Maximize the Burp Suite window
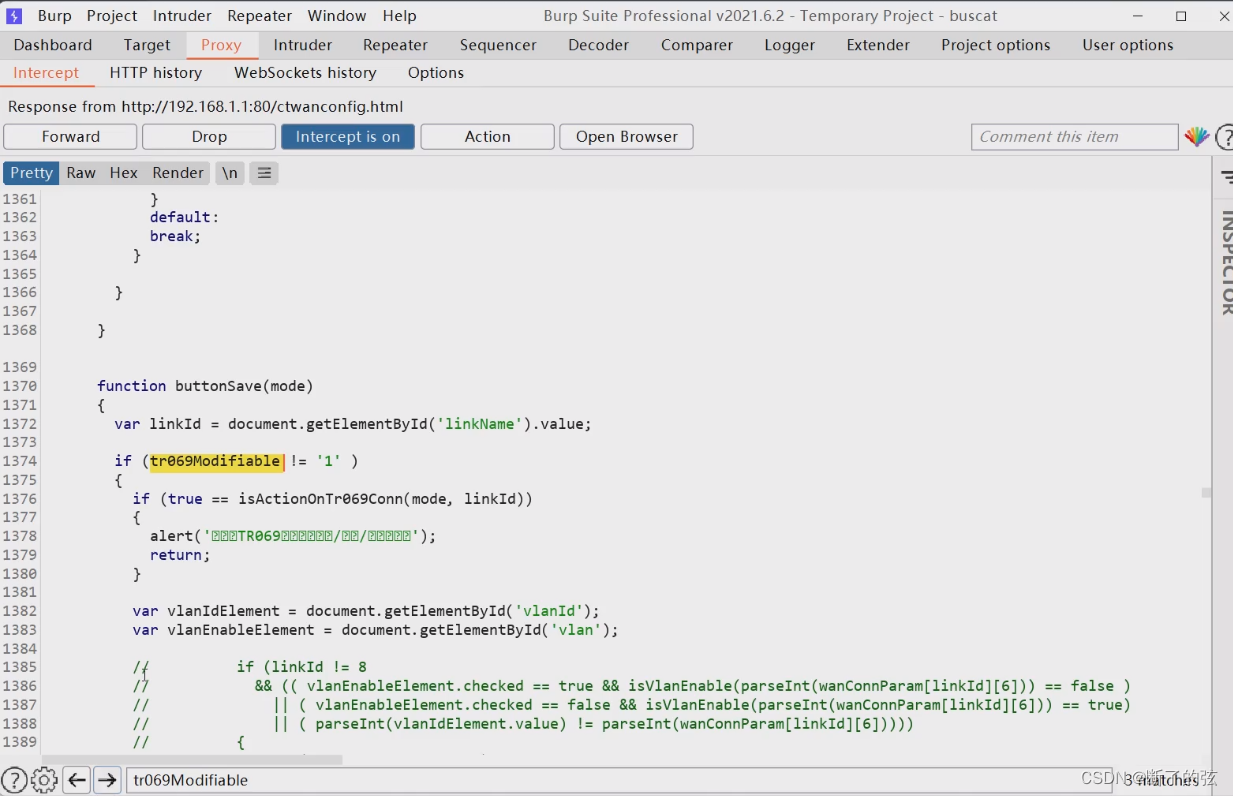Screen dimensions: 1233x796 (x=1181, y=16)
